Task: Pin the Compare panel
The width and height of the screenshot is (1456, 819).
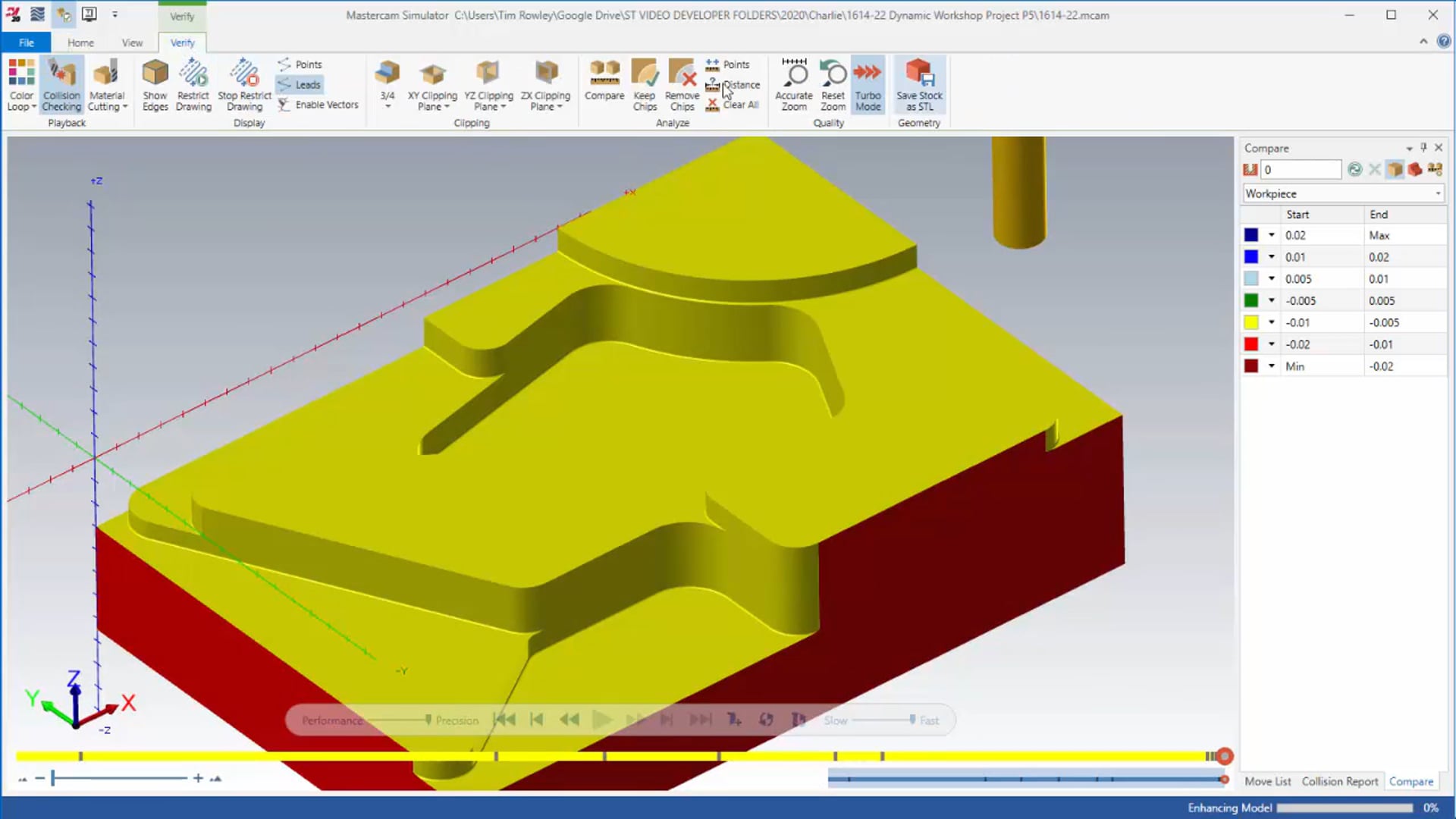Action: pyautogui.click(x=1423, y=148)
